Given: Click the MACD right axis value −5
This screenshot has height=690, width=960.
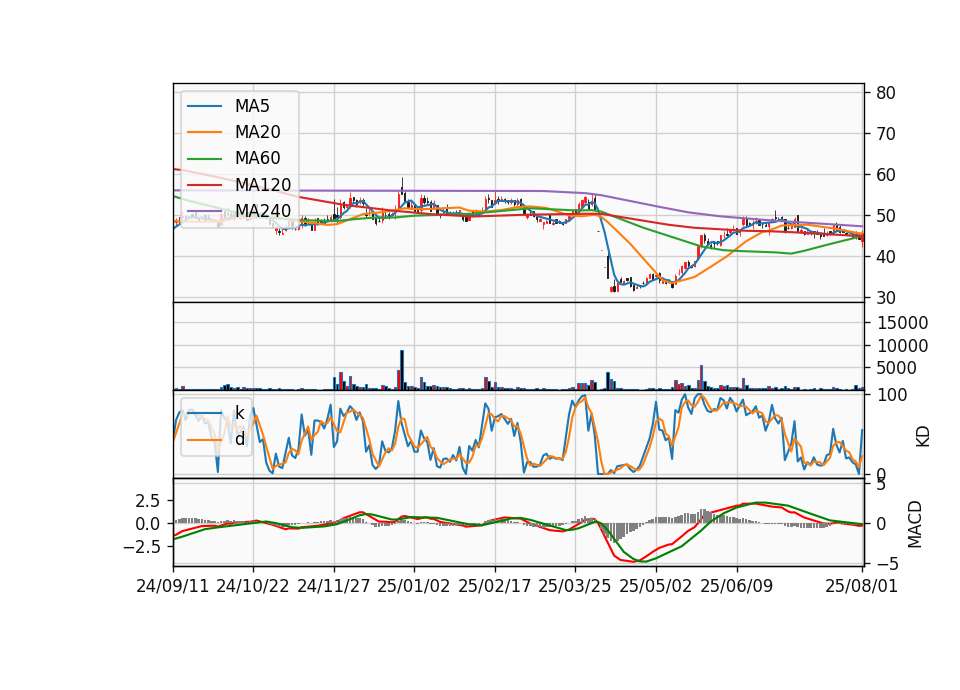Looking at the screenshot, I should pyautogui.click(x=887, y=563).
